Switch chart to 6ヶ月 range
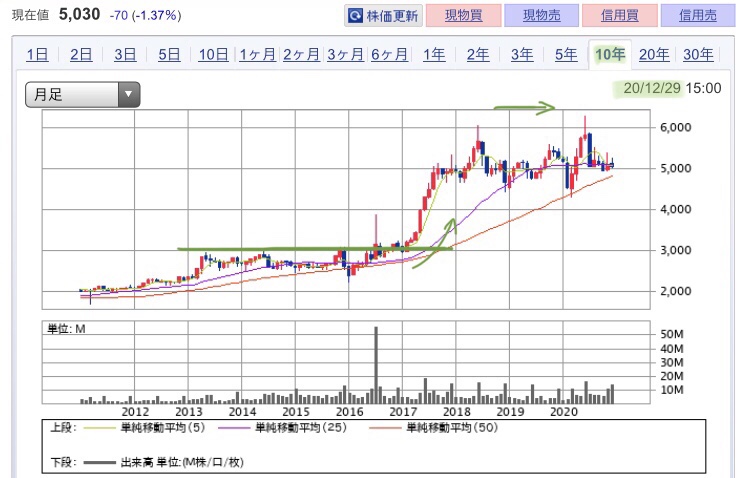Image resolution: width=749 pixels, height=478 pixels. [389, 55]
